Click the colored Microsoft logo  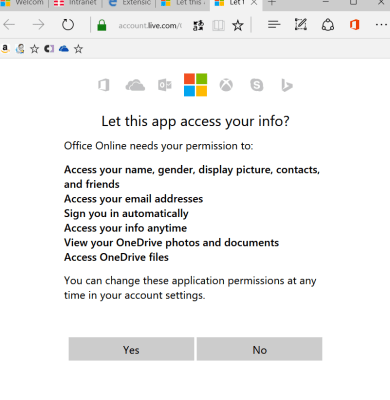tap(195, 85)
